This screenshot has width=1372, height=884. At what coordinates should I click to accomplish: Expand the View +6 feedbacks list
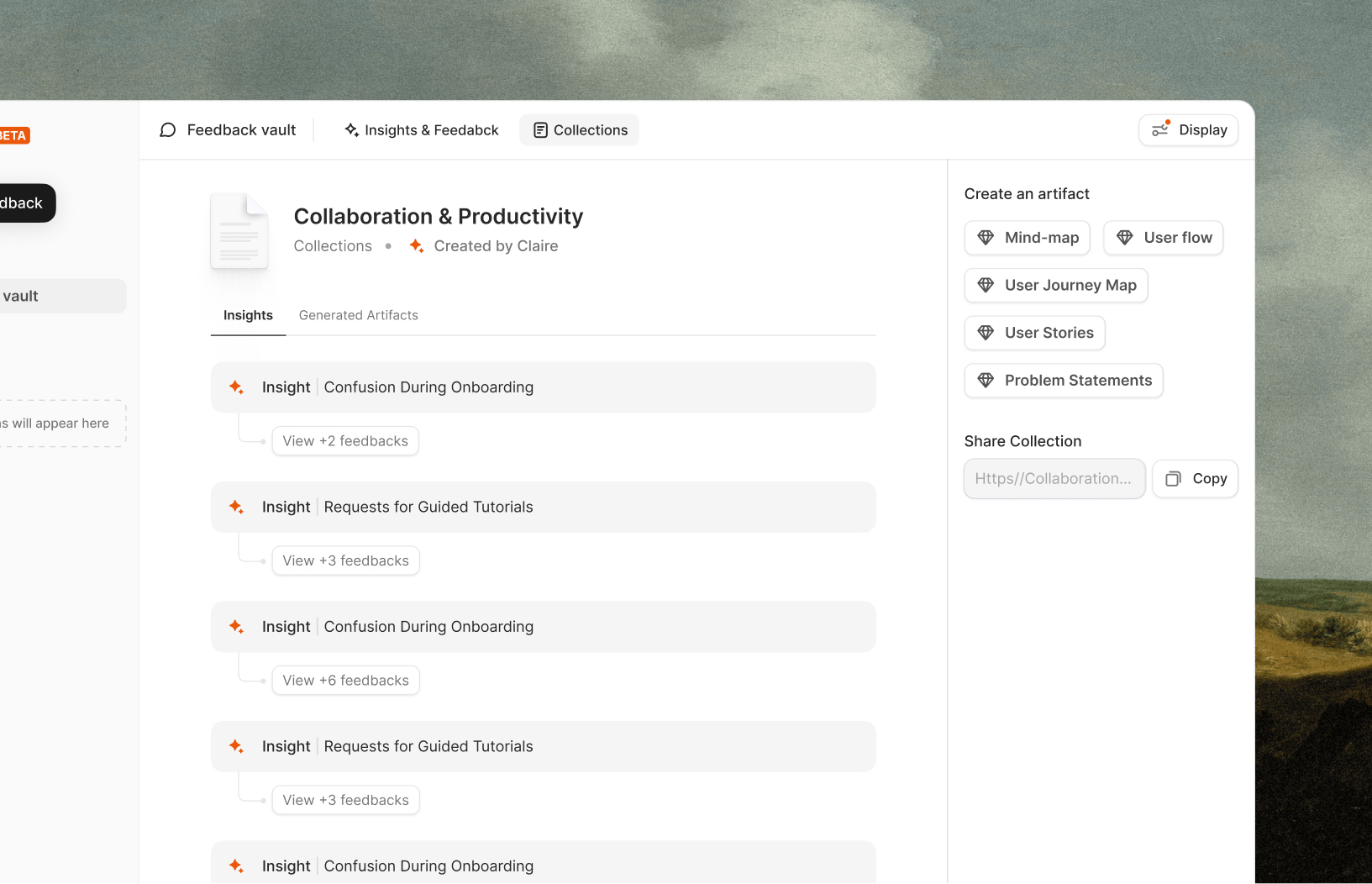point(345,681)
